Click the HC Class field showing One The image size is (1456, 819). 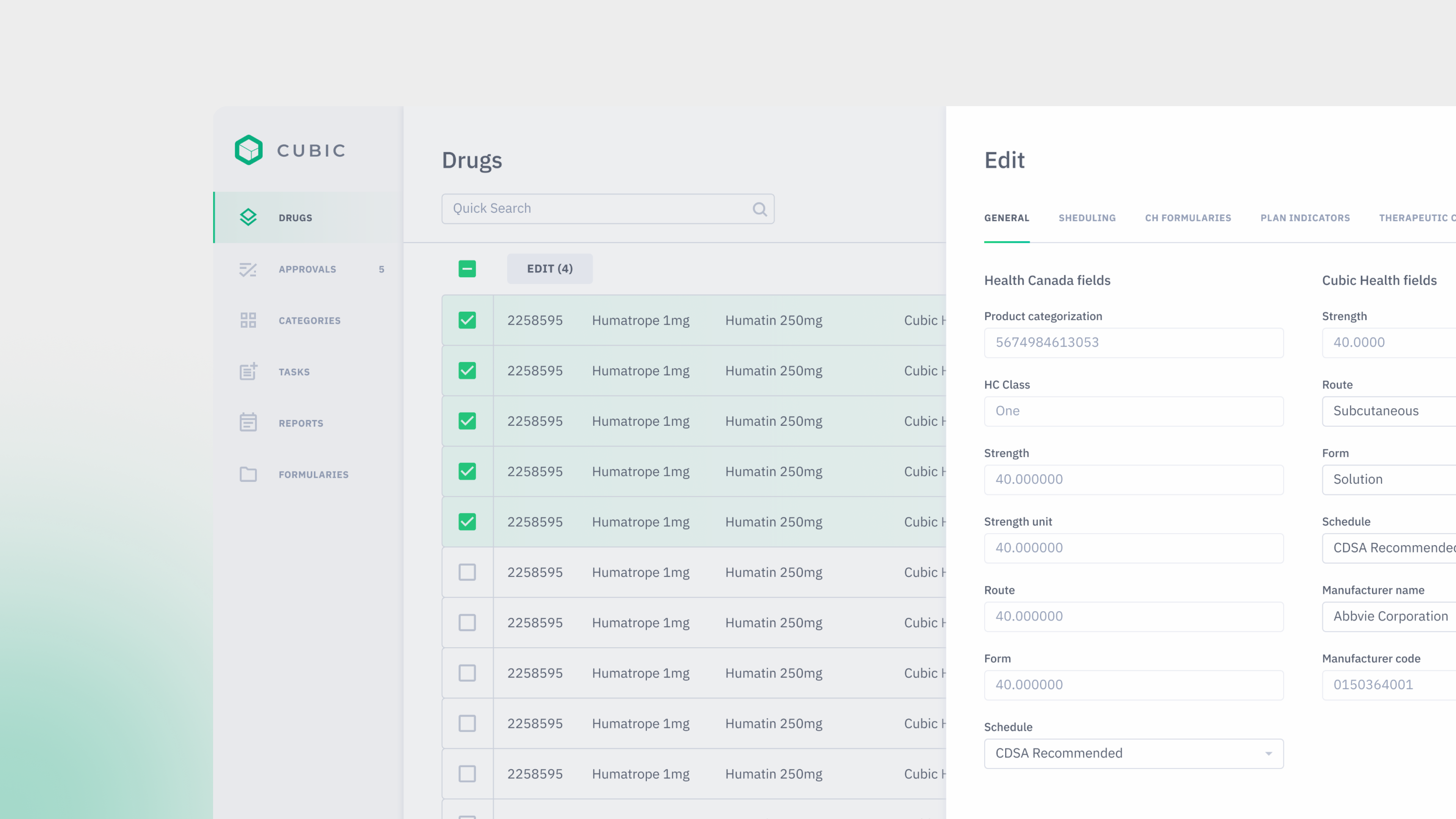click(1133, 411)
